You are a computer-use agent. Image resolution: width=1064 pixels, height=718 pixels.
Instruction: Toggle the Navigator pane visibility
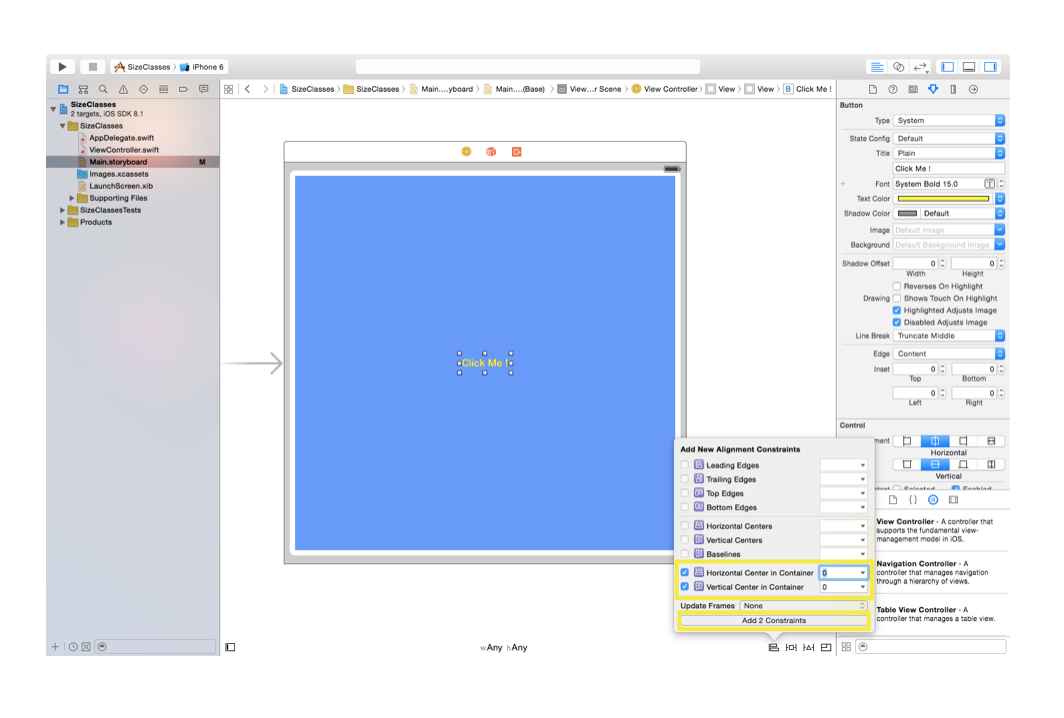click(x=948, y=67)
